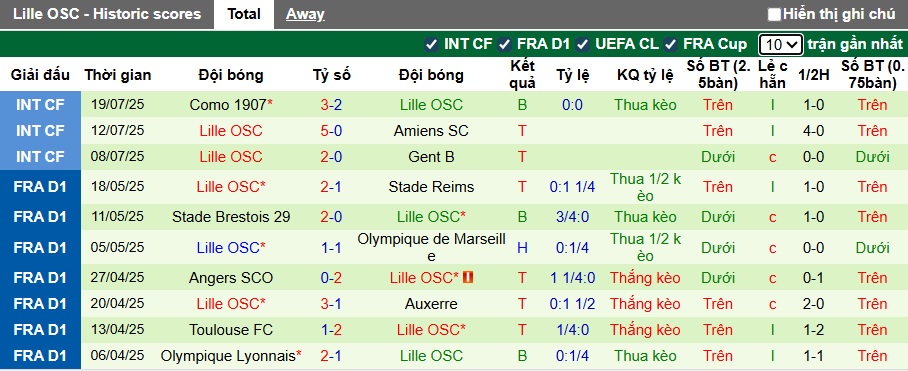
Task: Toggle the INT CF filter checkbox
Action: click(x=431, y=44)
